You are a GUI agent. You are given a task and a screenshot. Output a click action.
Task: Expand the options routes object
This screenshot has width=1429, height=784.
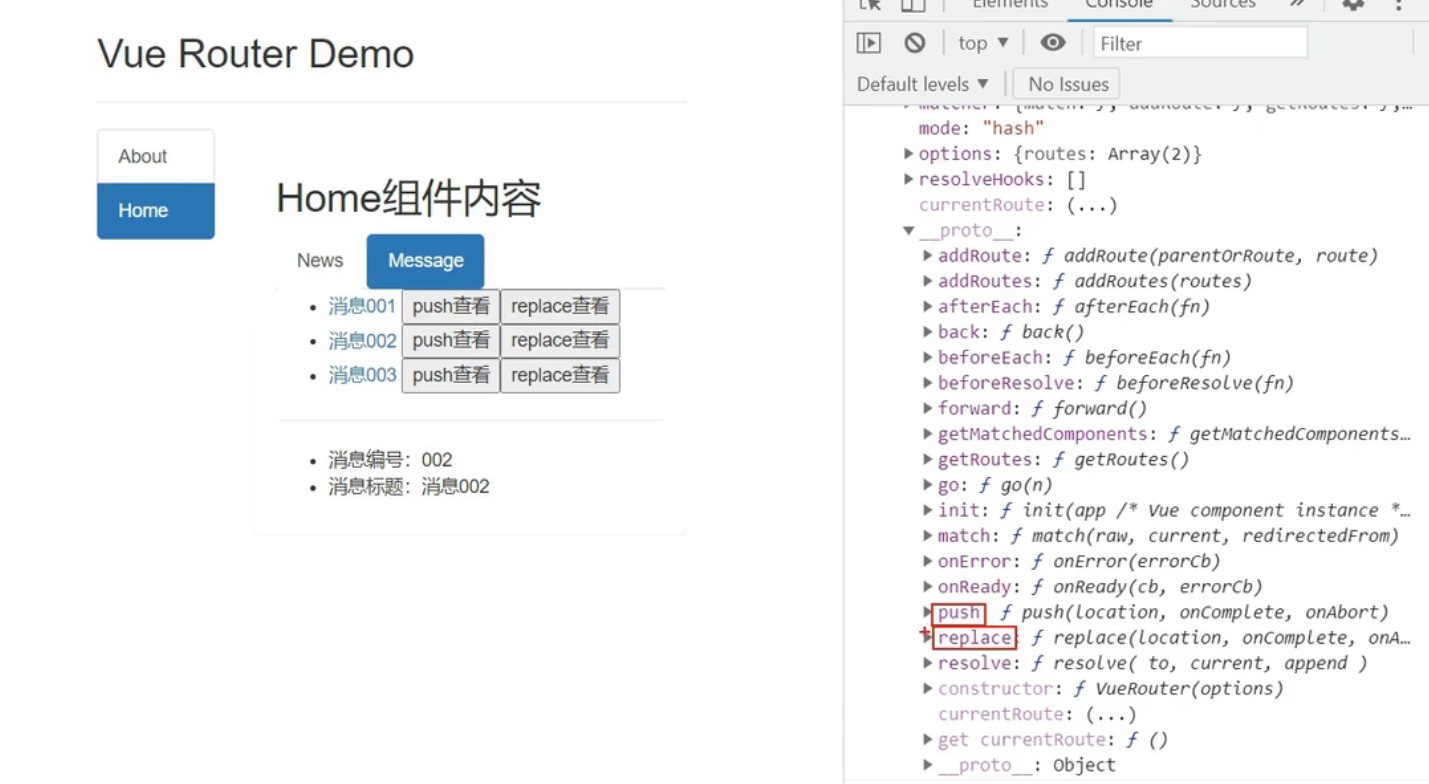[908, 154]
